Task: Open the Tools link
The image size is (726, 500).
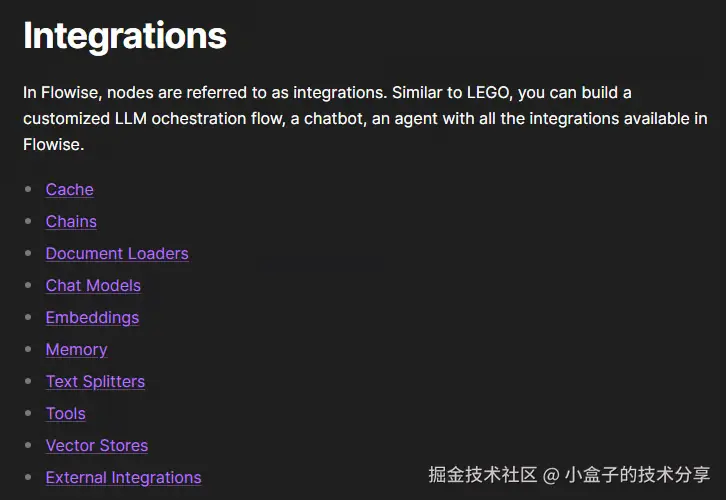Action: [x=65, y=414]
